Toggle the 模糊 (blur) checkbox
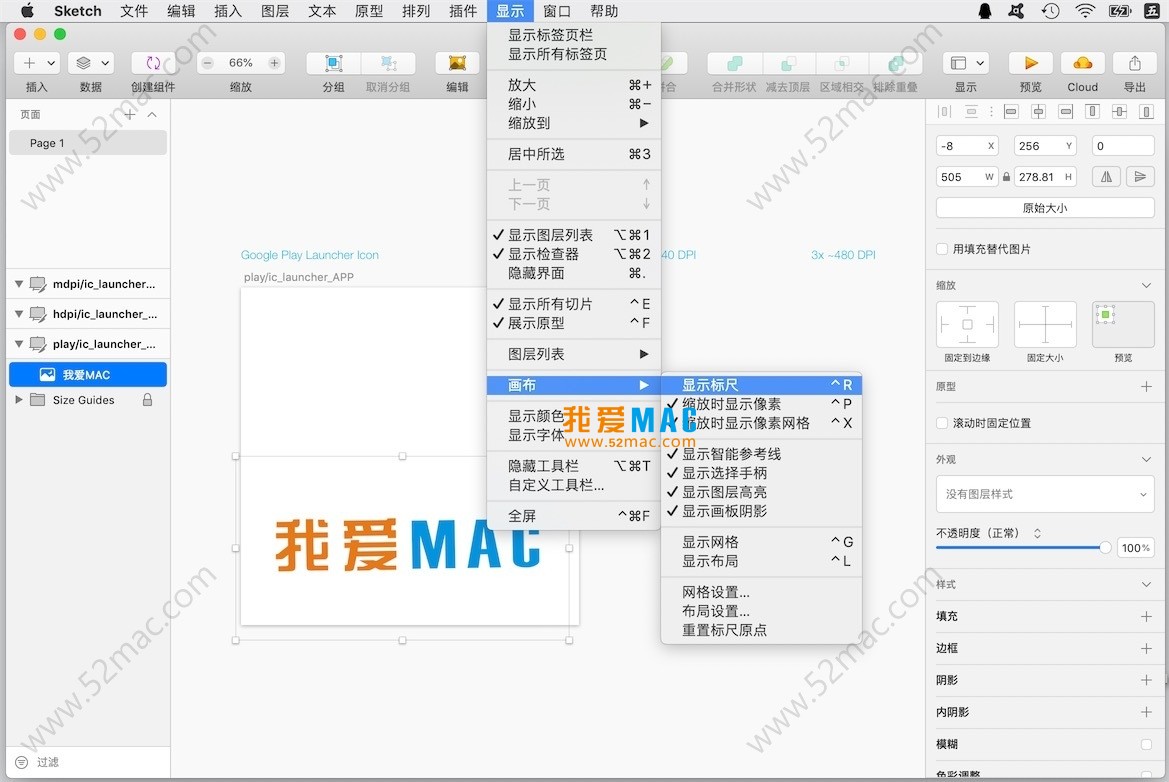Image resolution: width=1169 pixels, height=782 pixels. pyautogui.click(x=1147, y=744)
